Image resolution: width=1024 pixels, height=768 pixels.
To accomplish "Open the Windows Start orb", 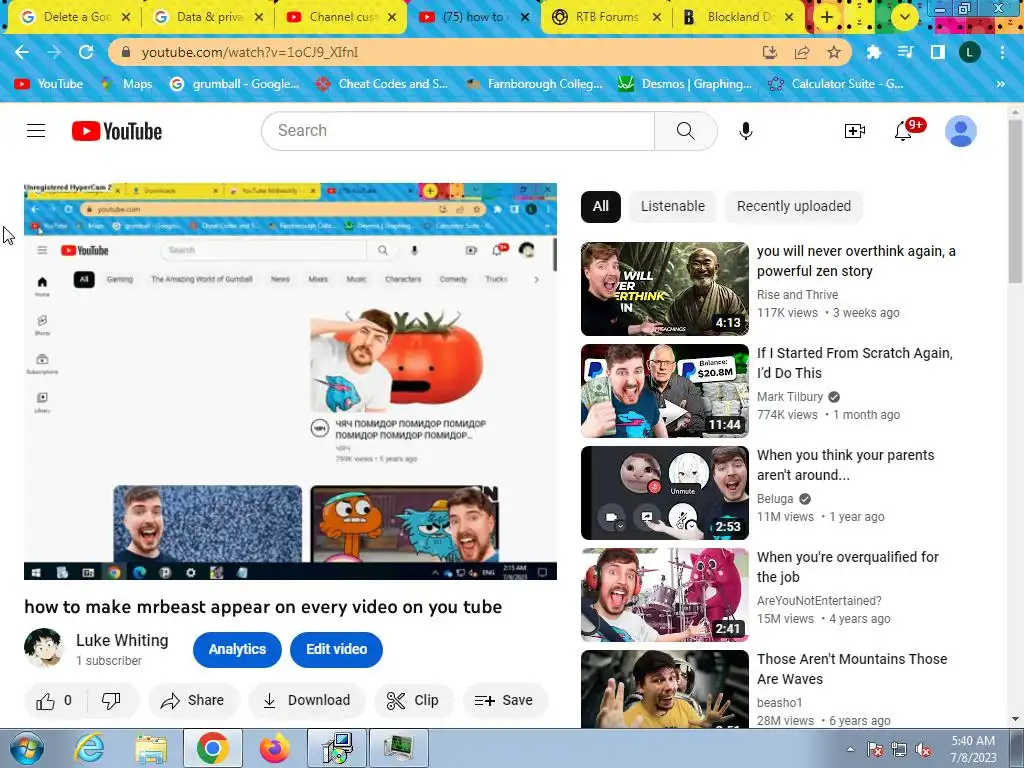I will (x=27, y=748).
